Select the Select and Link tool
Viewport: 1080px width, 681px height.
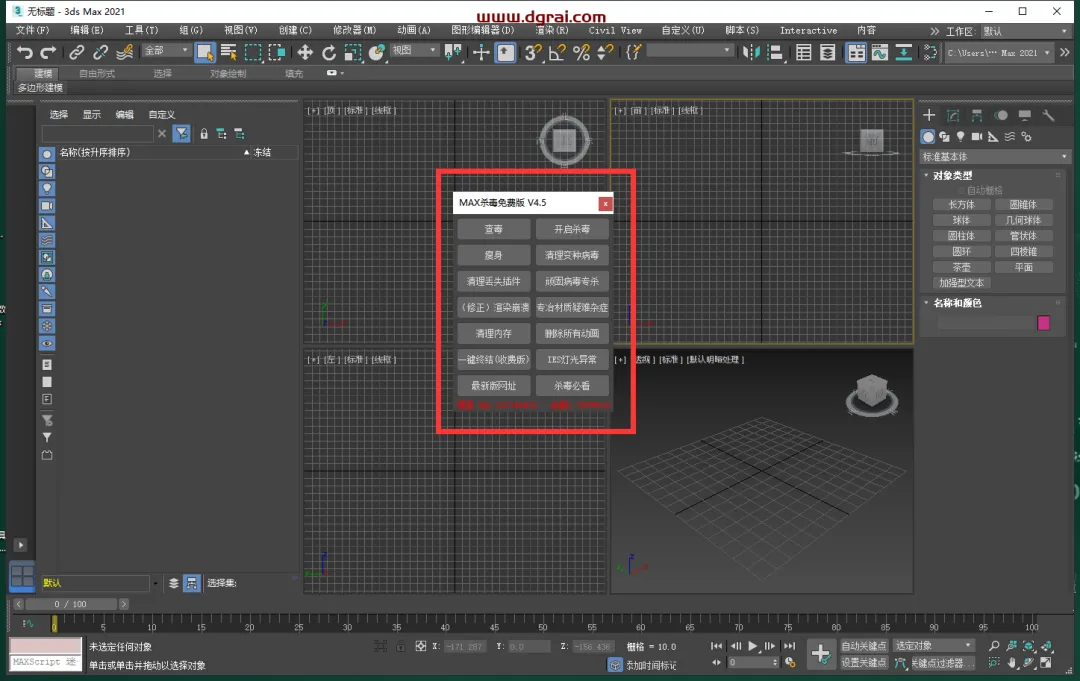[76, 52]
